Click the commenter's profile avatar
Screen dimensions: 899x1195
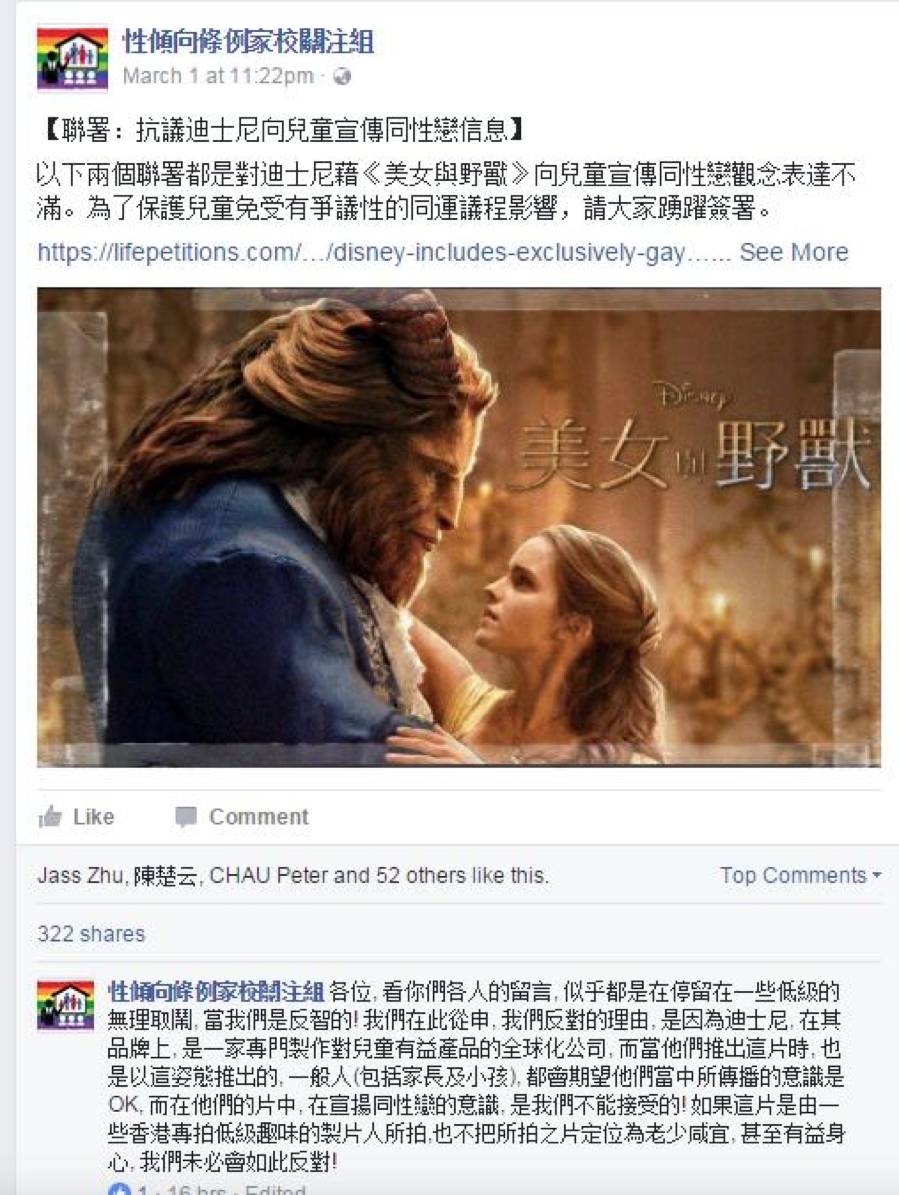click(66, 1005)
